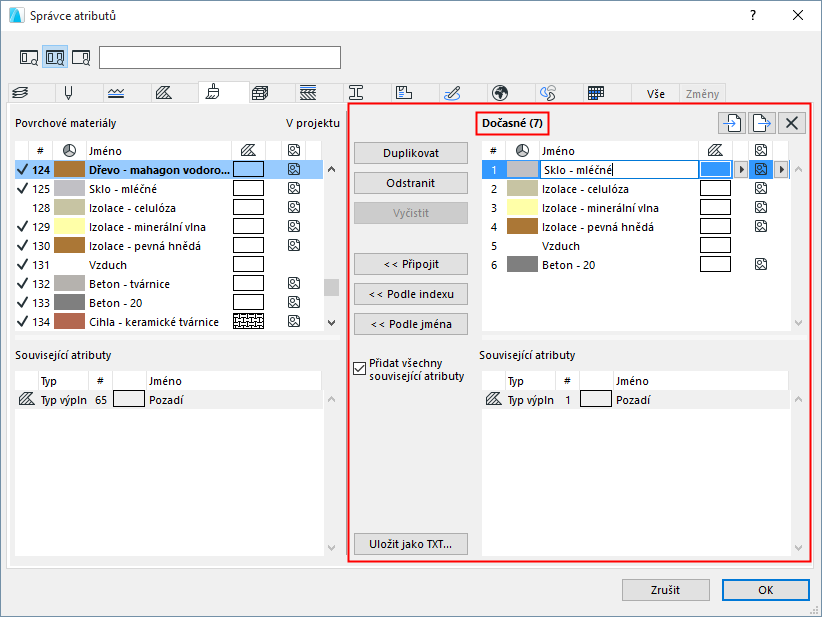Click the attribute search input field
Viewport: 822px width, 617px height.
coord(220,57)
